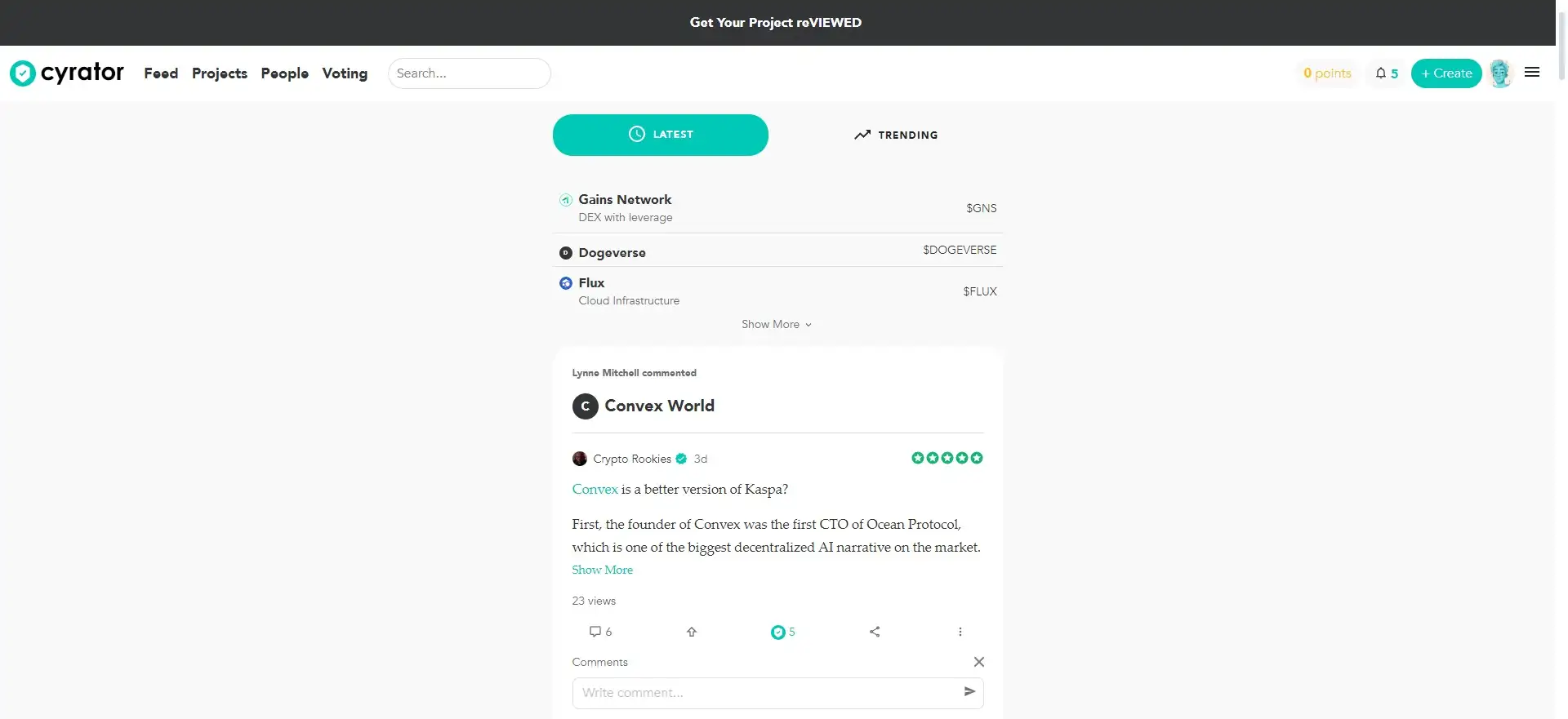Click the five-star rating on review

pos(947,458)
